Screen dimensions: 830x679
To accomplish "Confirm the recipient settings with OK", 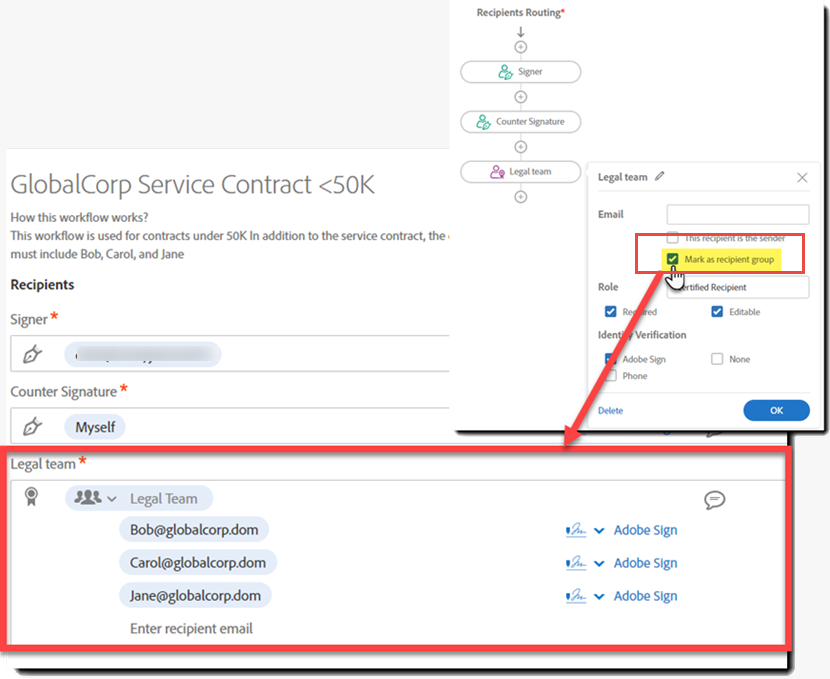I will click(777, 411).
